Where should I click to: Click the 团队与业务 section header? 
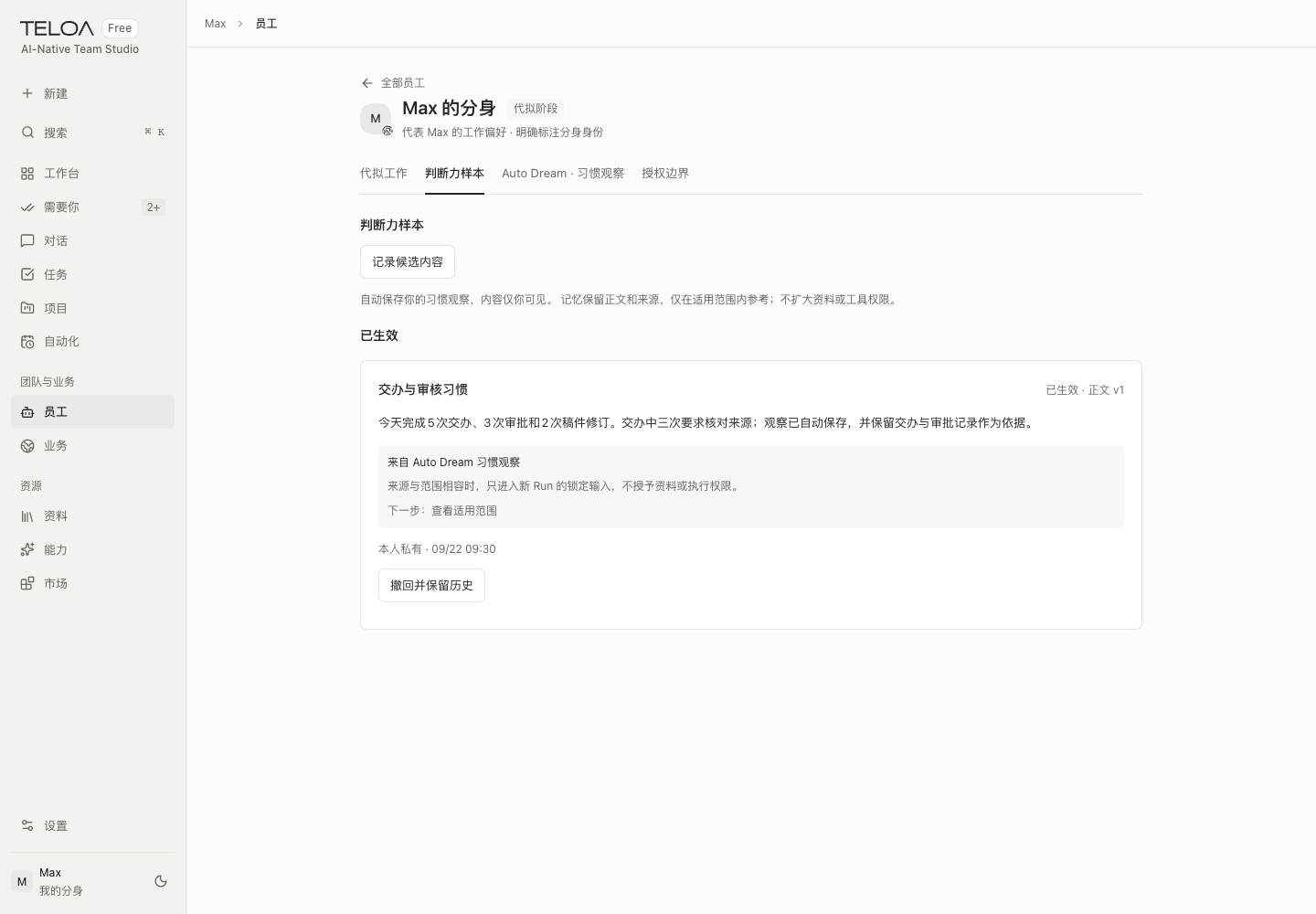coord(48,382)
